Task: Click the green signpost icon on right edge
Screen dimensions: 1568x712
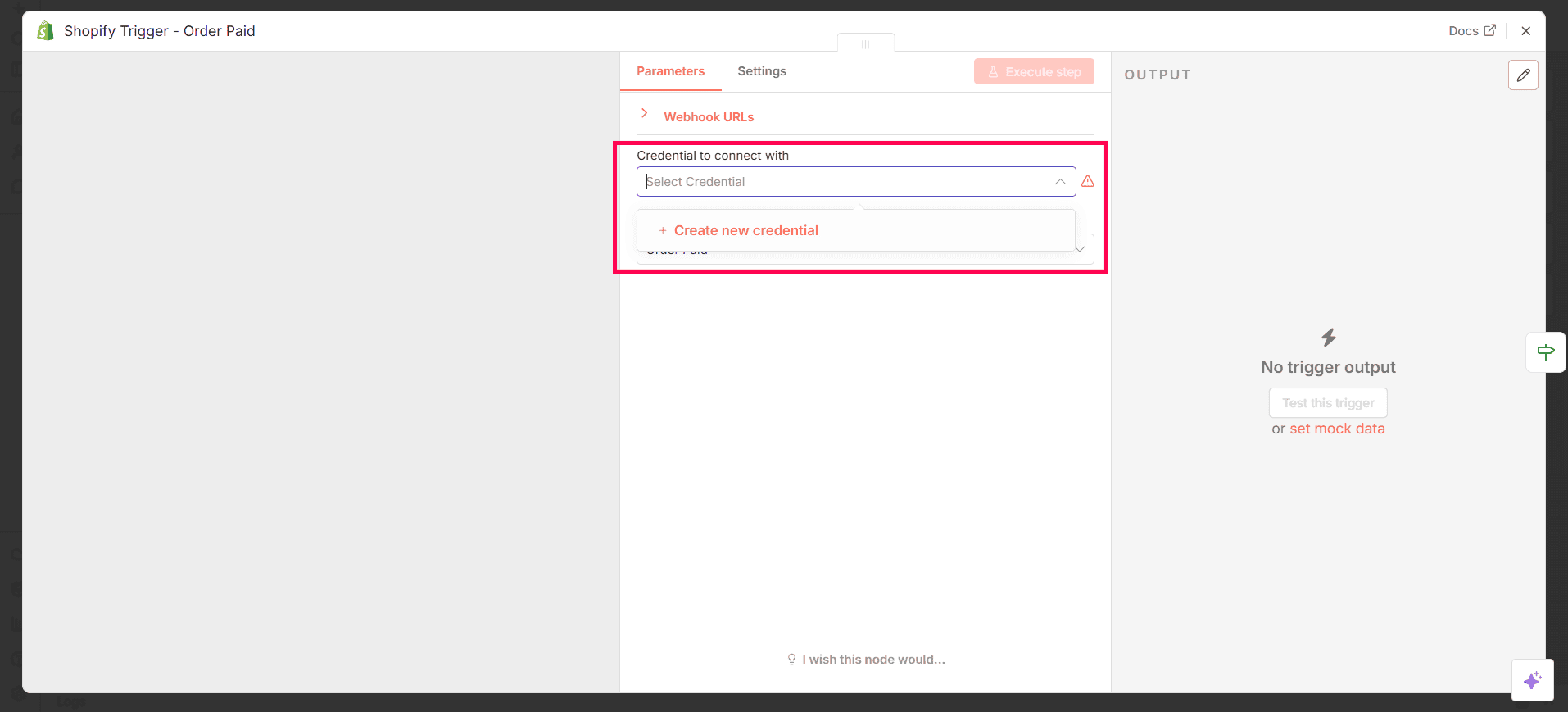Action: [x=1546, y=352]
